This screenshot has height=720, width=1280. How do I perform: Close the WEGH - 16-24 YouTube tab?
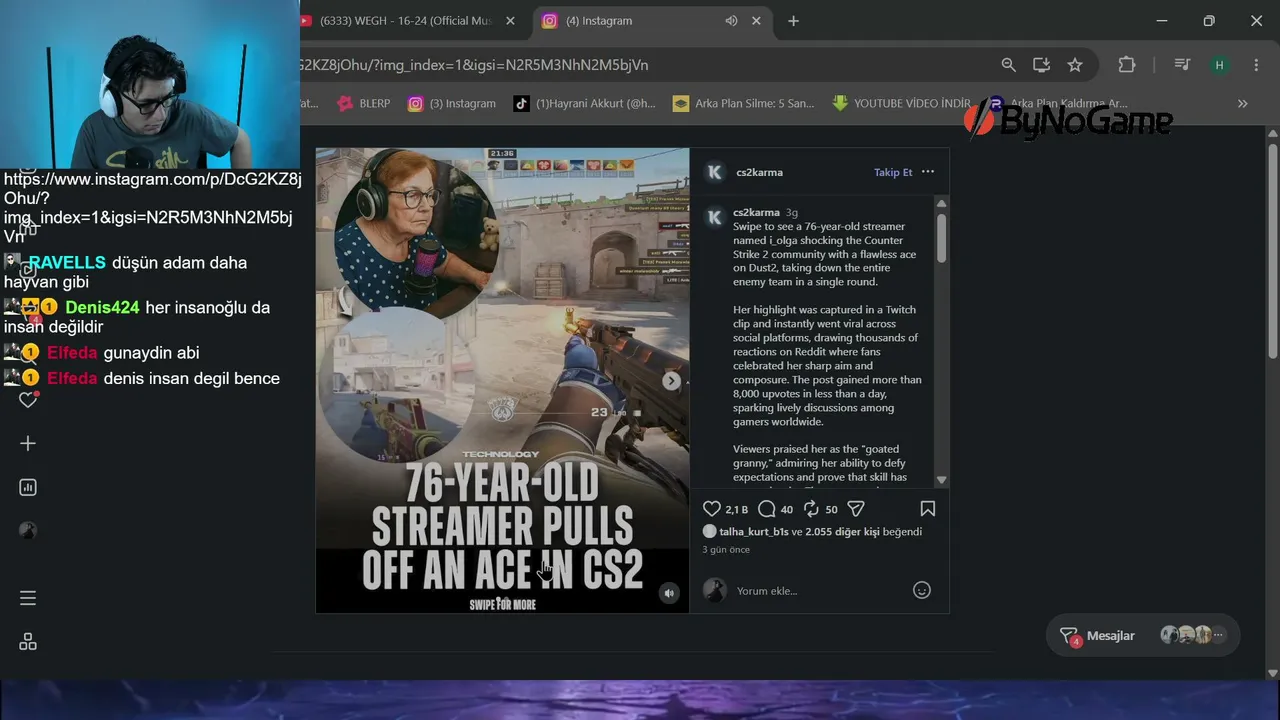pyautogui.click(x=510, y=21)
